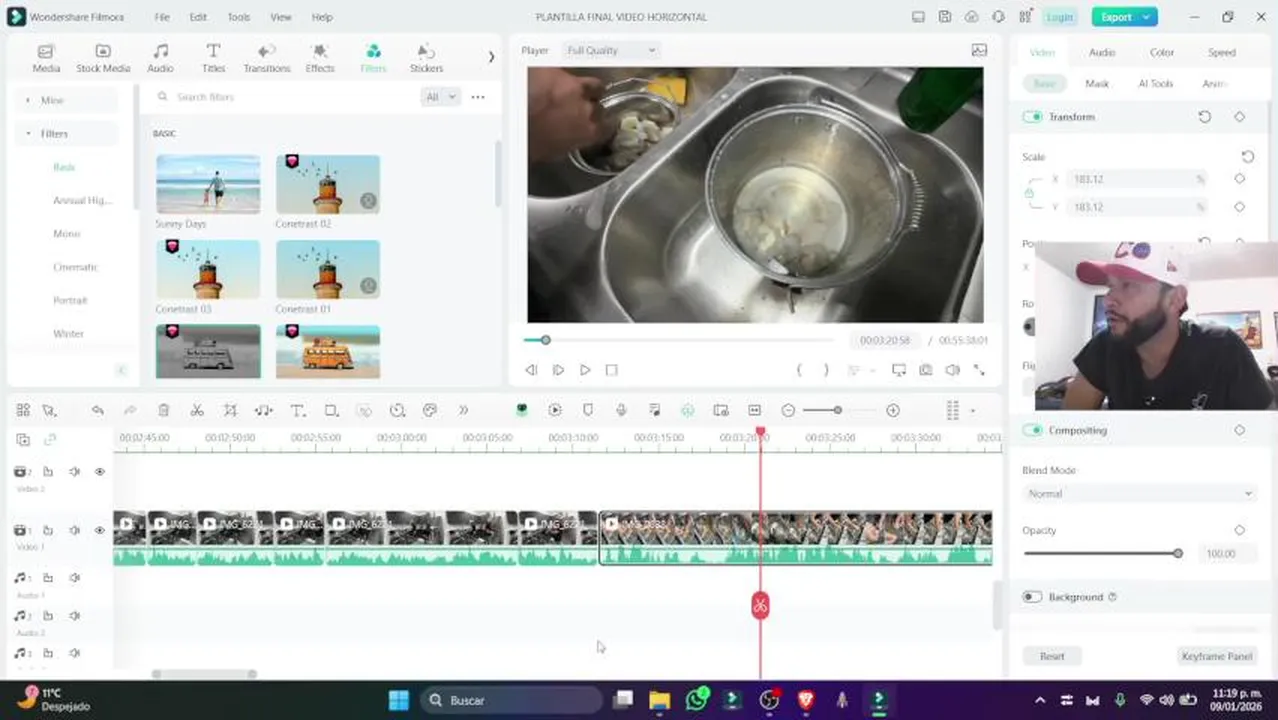The width and height of the screenshot is (1278, 720).
Task: Select the Split scissors tool in timeline toolbar
Action: 197,410
